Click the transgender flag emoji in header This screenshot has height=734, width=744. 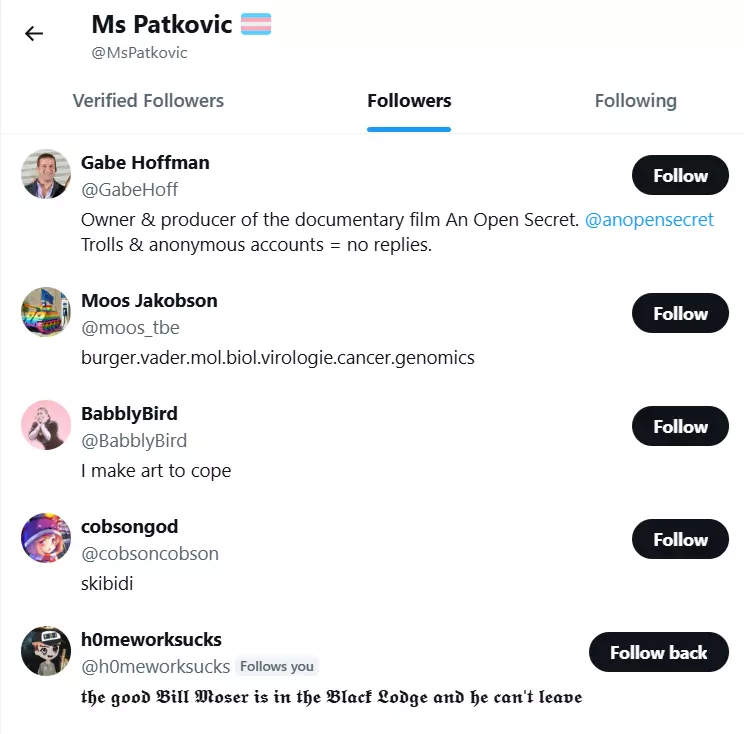coord(256,24)
